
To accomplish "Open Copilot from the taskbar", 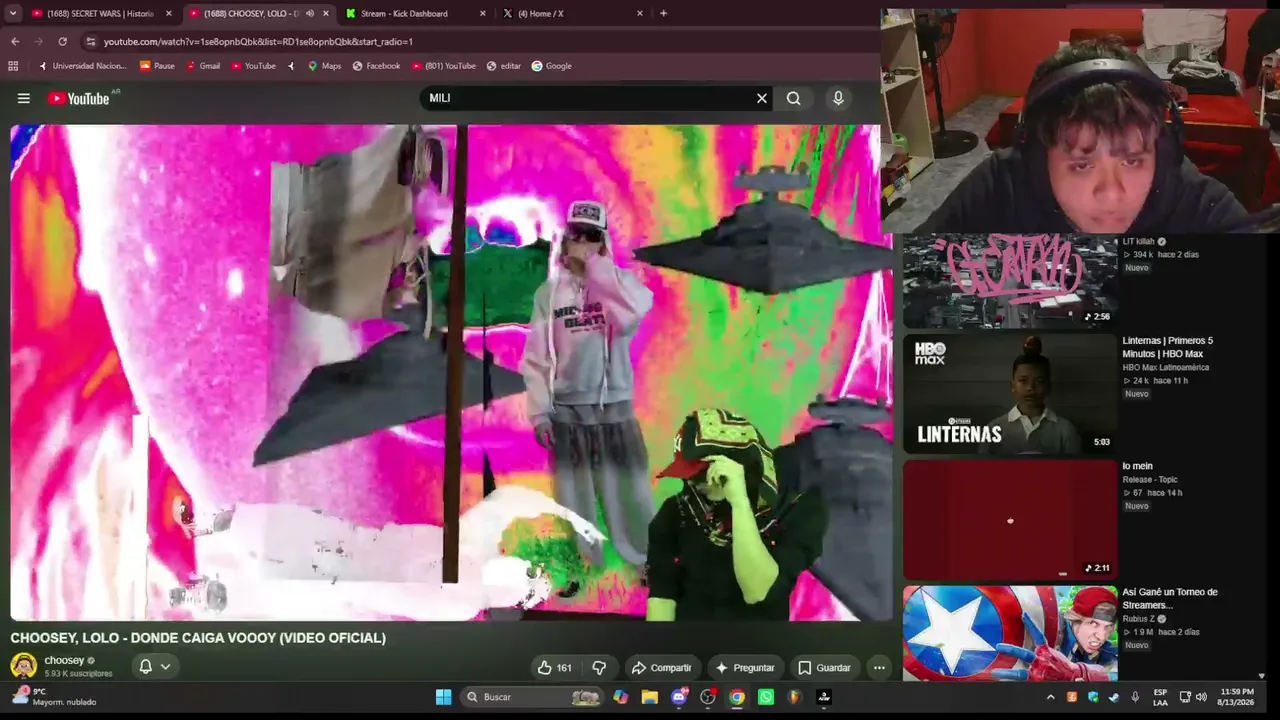I will [x=621, y=697].
